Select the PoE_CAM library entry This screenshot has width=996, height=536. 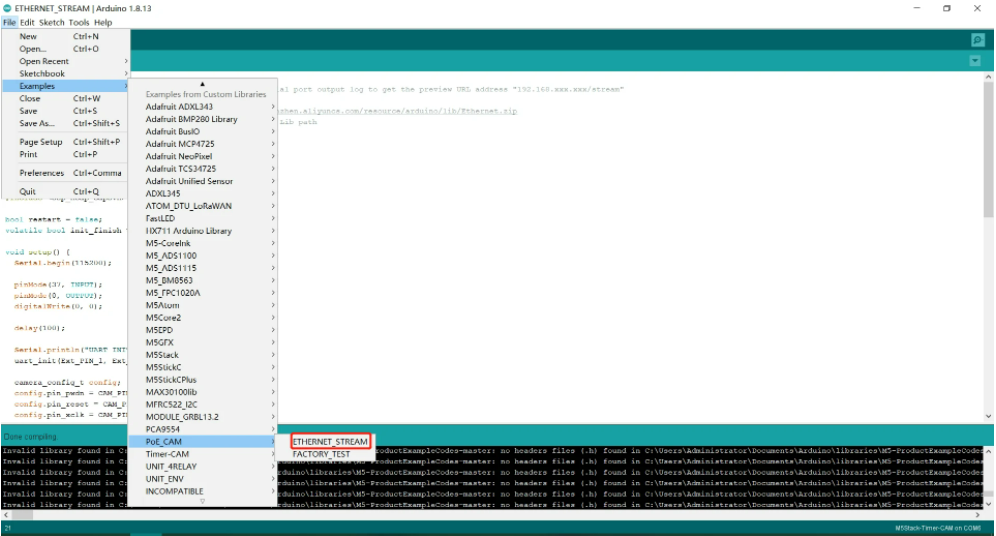click(203, 441)
